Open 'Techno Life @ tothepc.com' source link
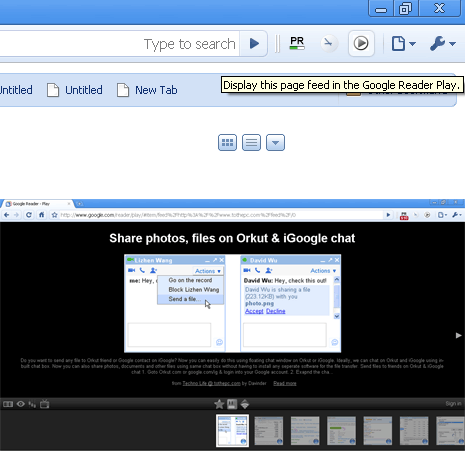This screenshot has height=451, width=465. [211, 383]
